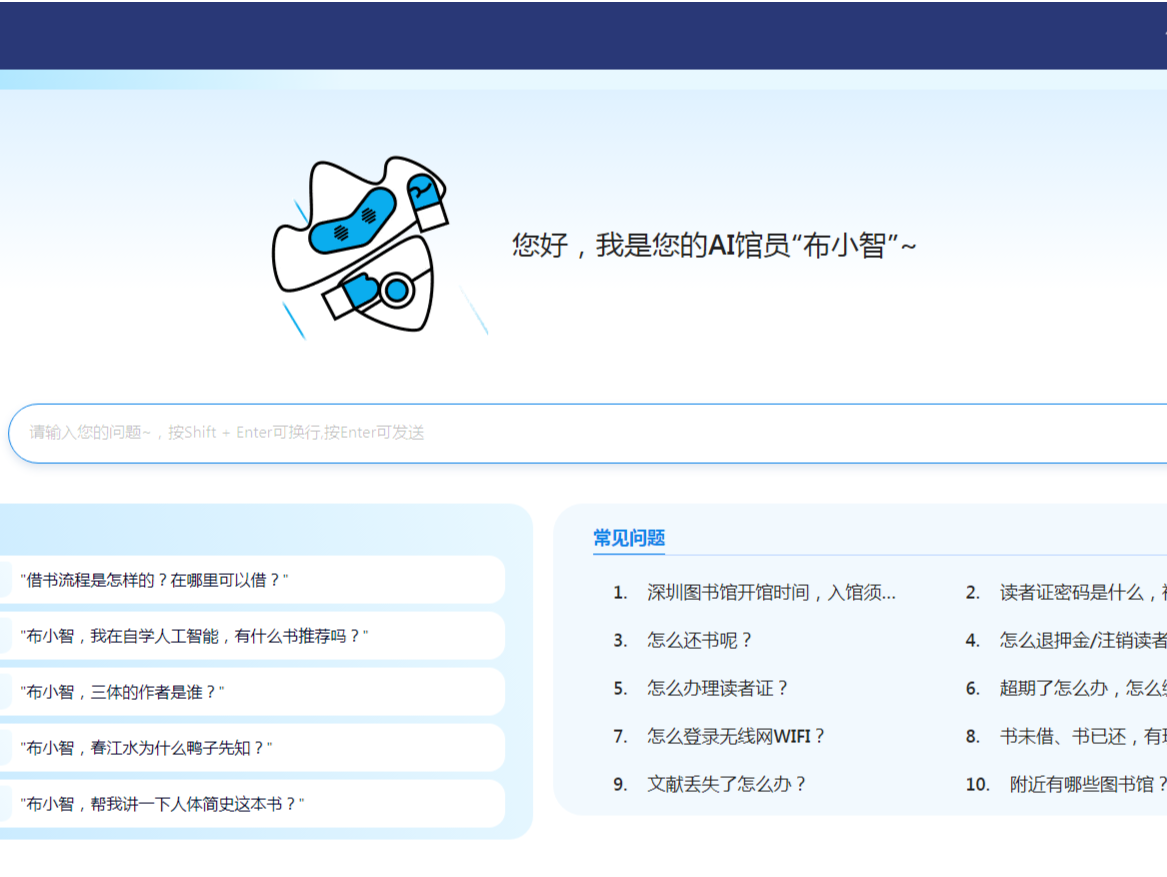The image size is (1167, 877).
Task: Open the 常见问题 tab heading
Action: [x=629, y=538]
